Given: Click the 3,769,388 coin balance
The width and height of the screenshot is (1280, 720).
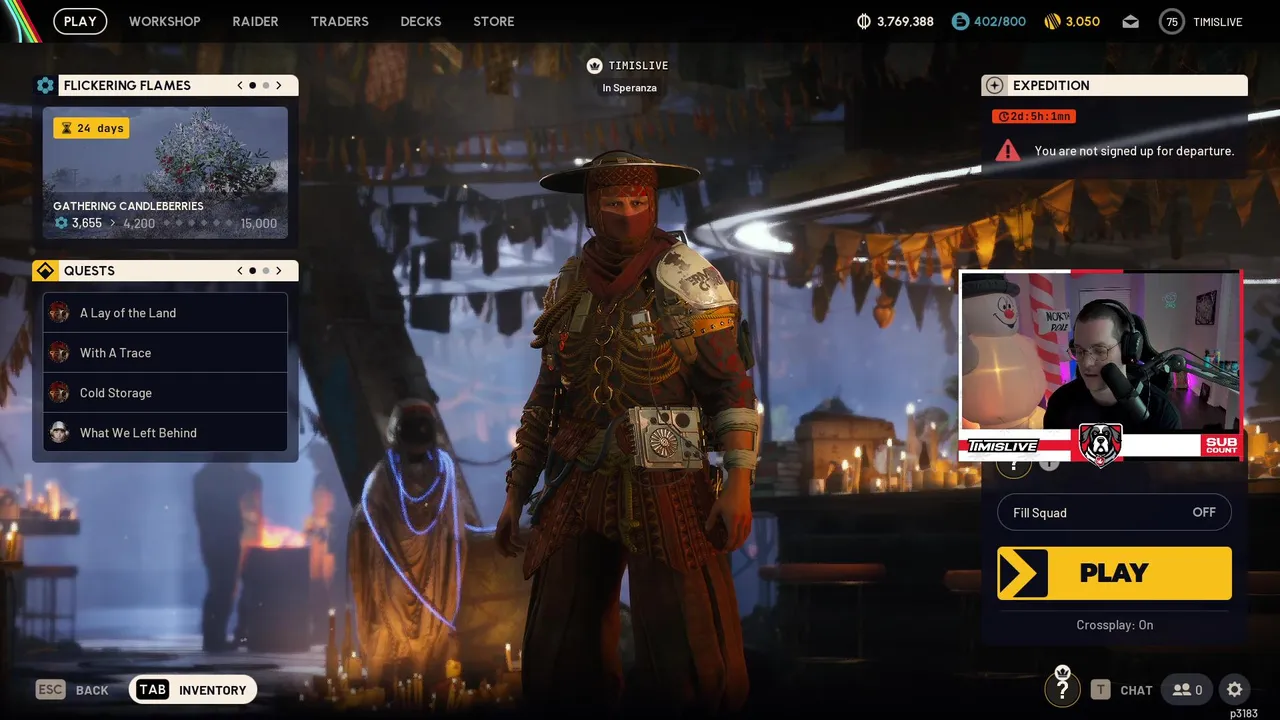Looking at the screenshot, I should point(905,21).
